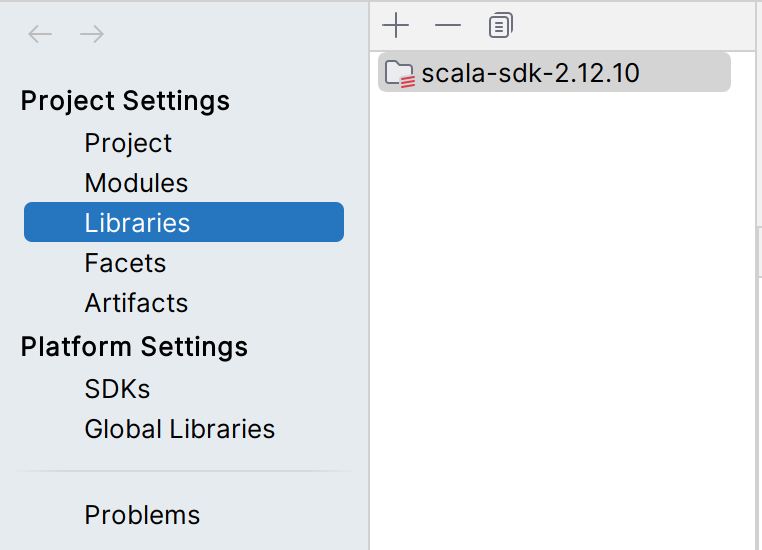Screen dimensions: 762x550
Task: Click the divider between sidebar and library list
Action: pos(370,300)
